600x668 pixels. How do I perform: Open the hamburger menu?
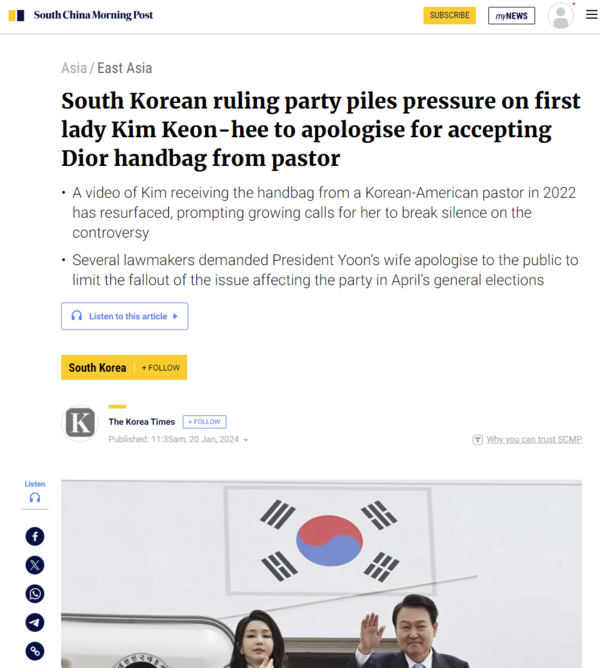pyautogui.click(x=591, y=15)
